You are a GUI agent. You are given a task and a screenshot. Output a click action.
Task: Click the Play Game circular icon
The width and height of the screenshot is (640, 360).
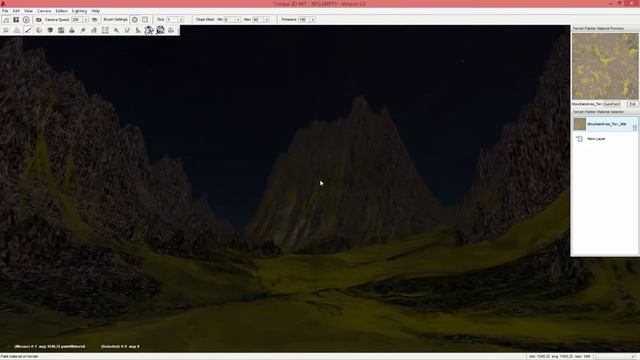[26, 20]
